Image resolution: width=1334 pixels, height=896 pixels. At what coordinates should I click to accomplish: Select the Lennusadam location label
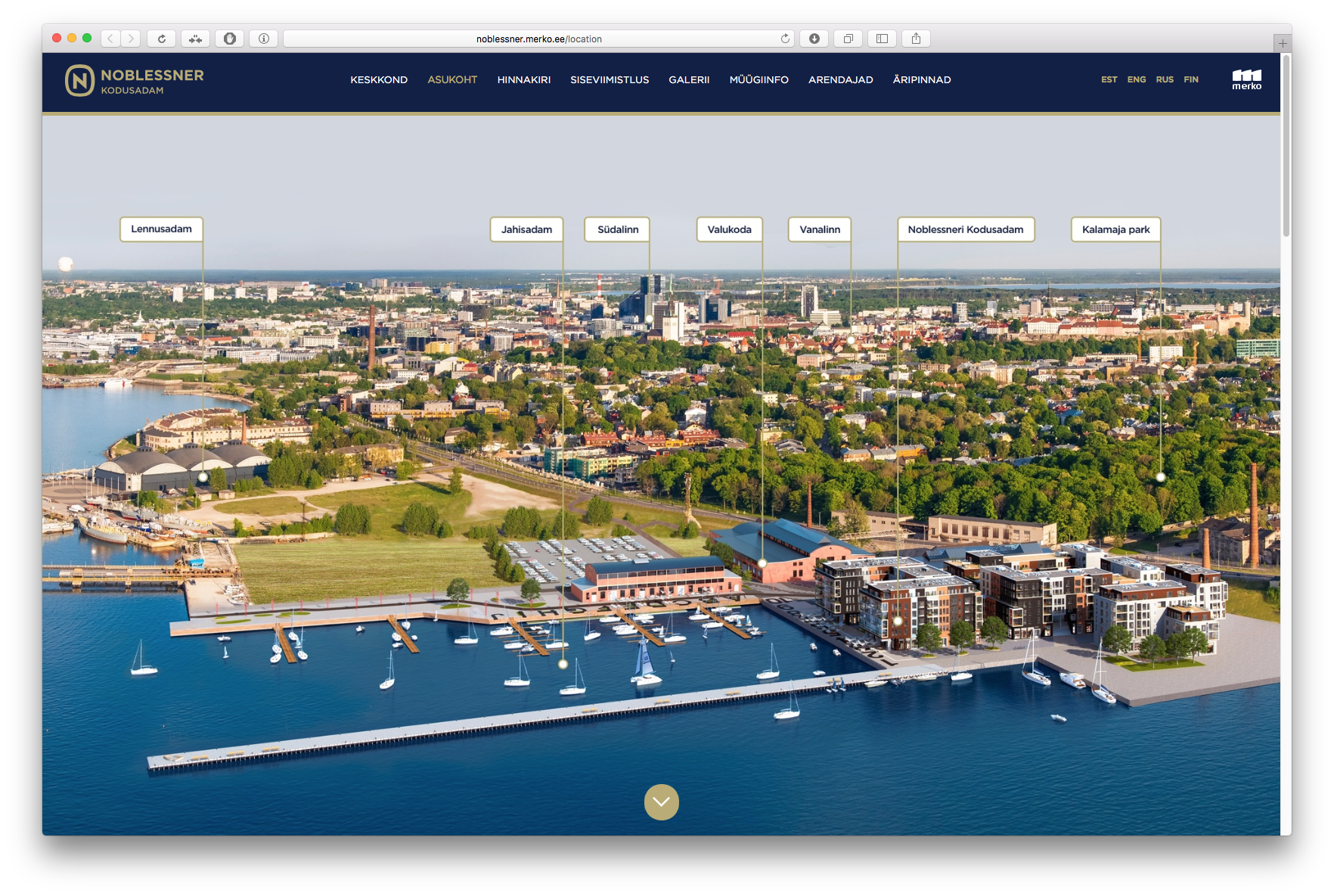point(161,229)
